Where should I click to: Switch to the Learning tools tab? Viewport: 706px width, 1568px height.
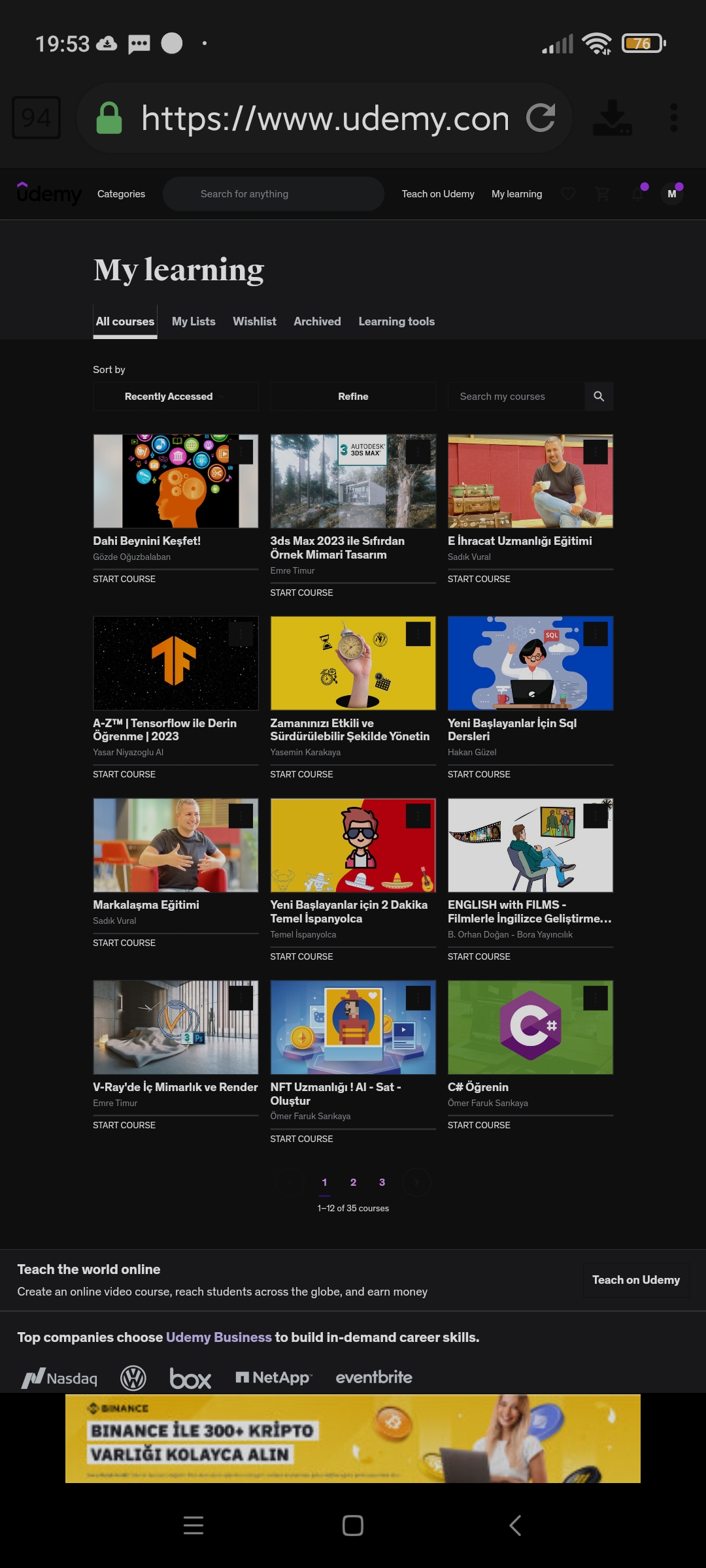click(396, 321)
